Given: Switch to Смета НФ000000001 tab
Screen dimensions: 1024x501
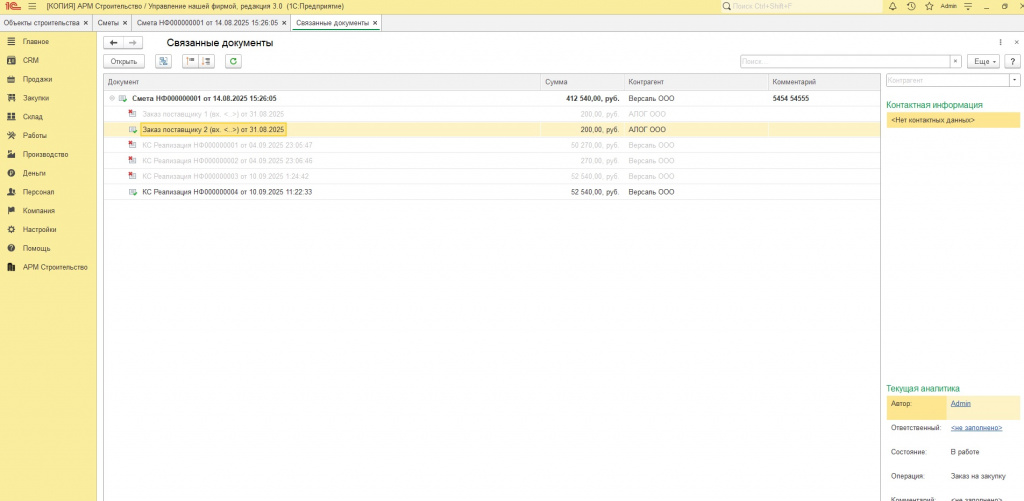Looking at the screenshot, I should [207, 23].
